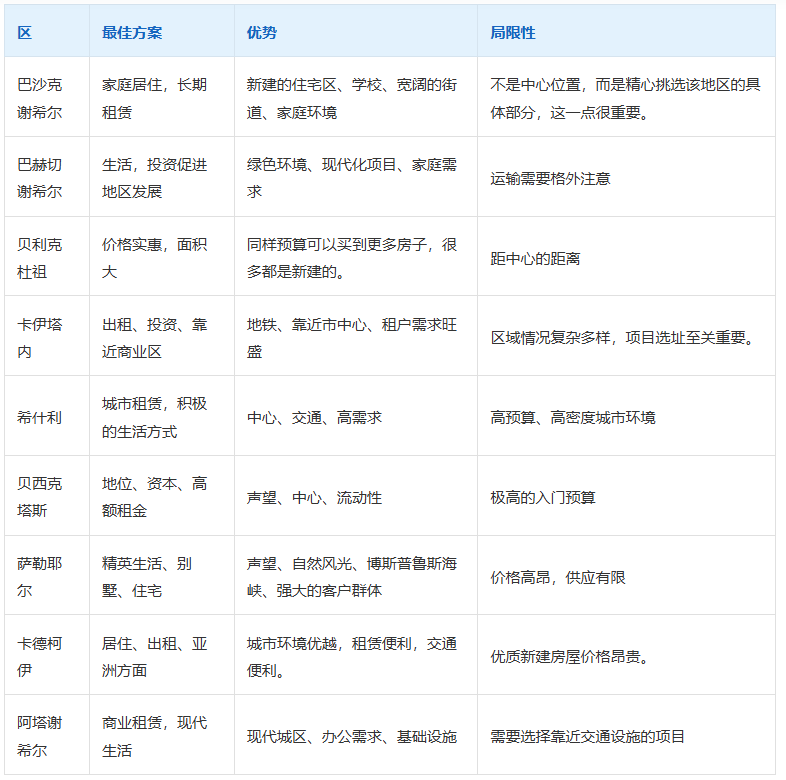Select the 贝西克塔斯 district cell
786x780 pixels.
(47, 496)
